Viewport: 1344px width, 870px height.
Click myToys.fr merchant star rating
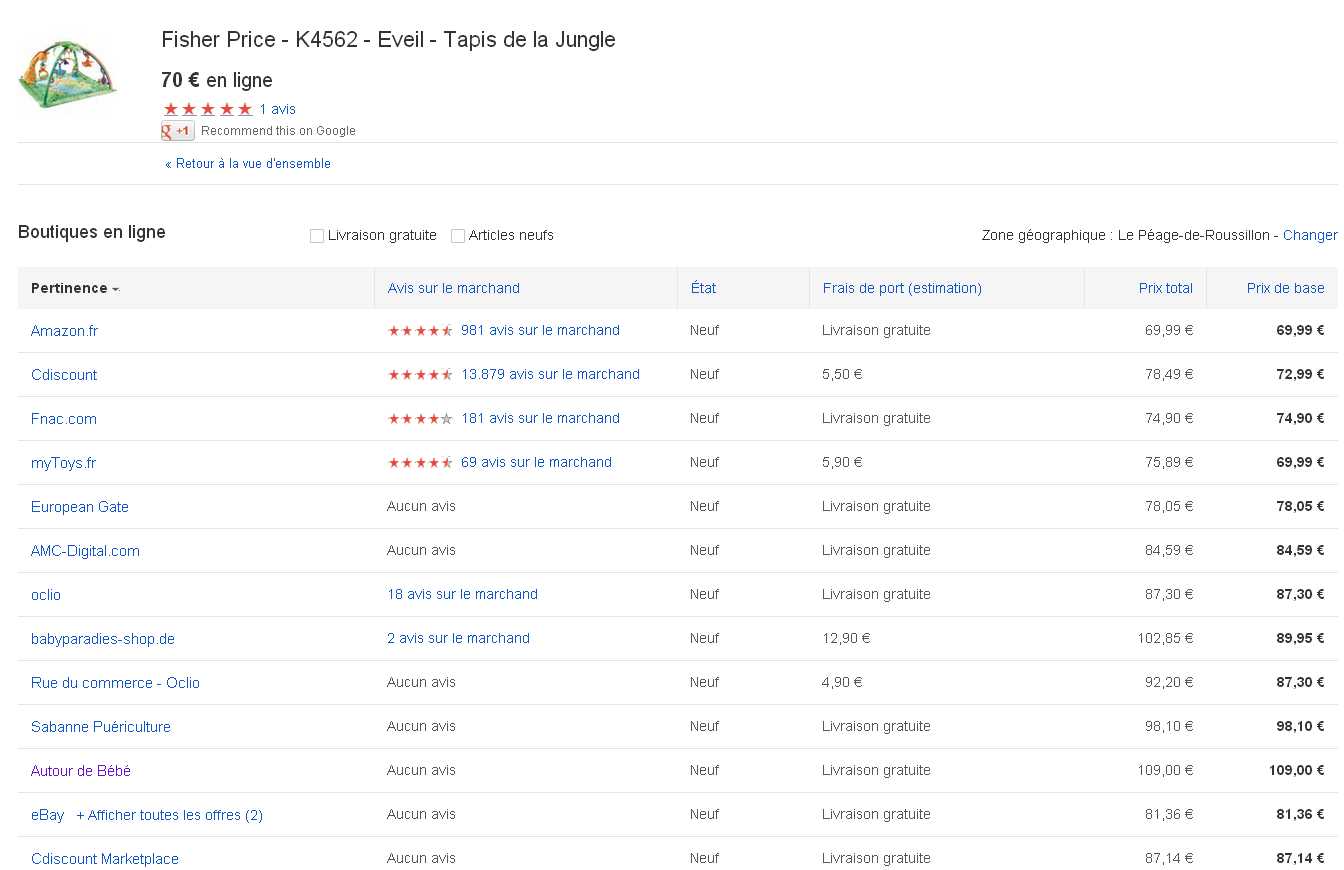[420, 463]
